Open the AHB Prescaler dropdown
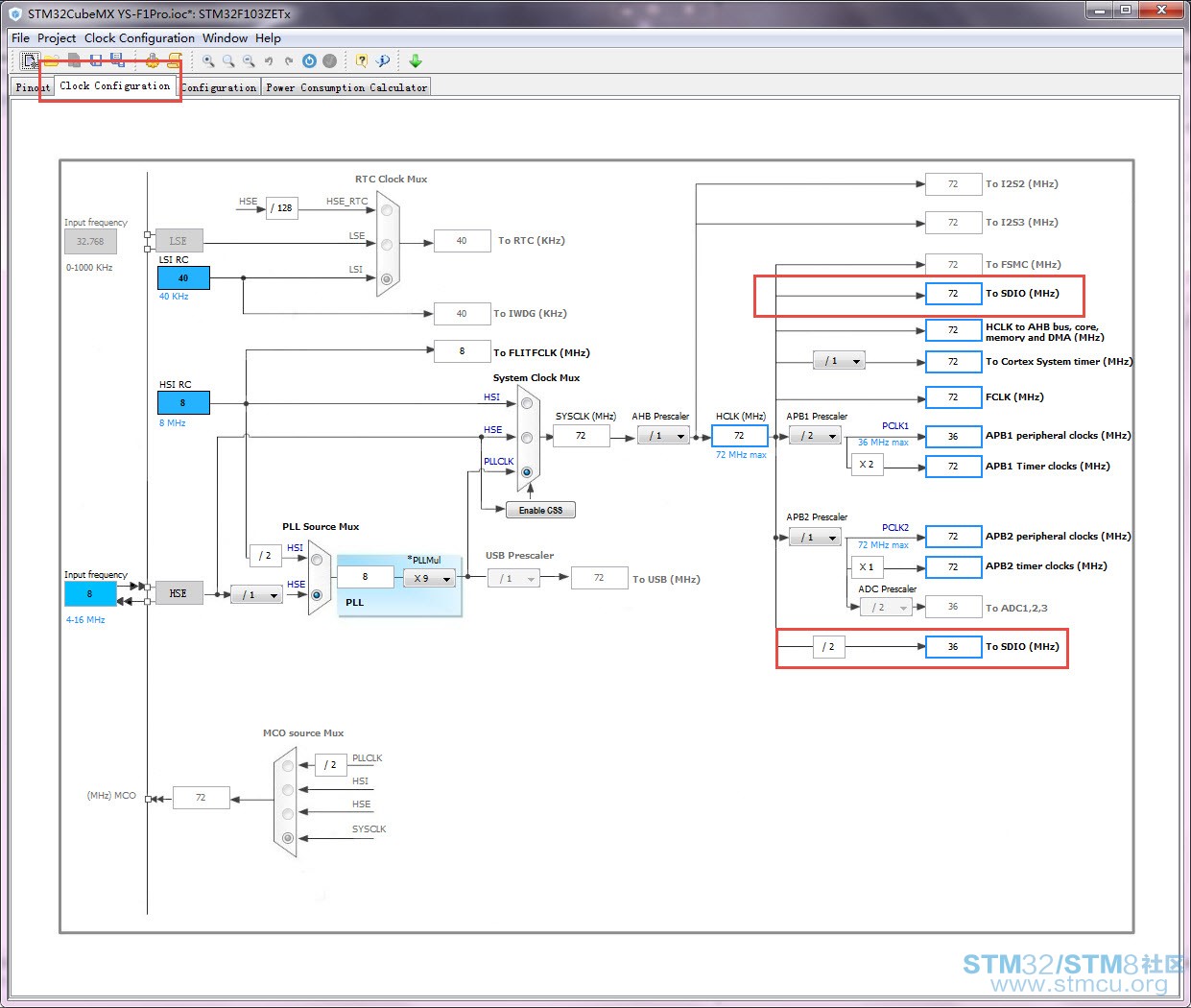Viewport: 1191px width, 1008px height. [663, 436]
